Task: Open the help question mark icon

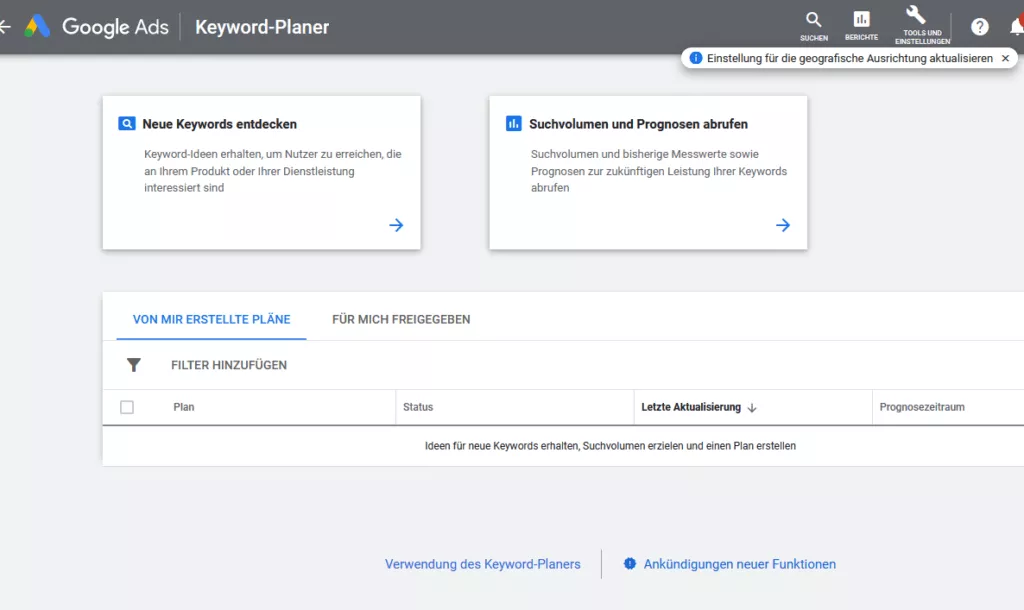Action: (980, 27)
